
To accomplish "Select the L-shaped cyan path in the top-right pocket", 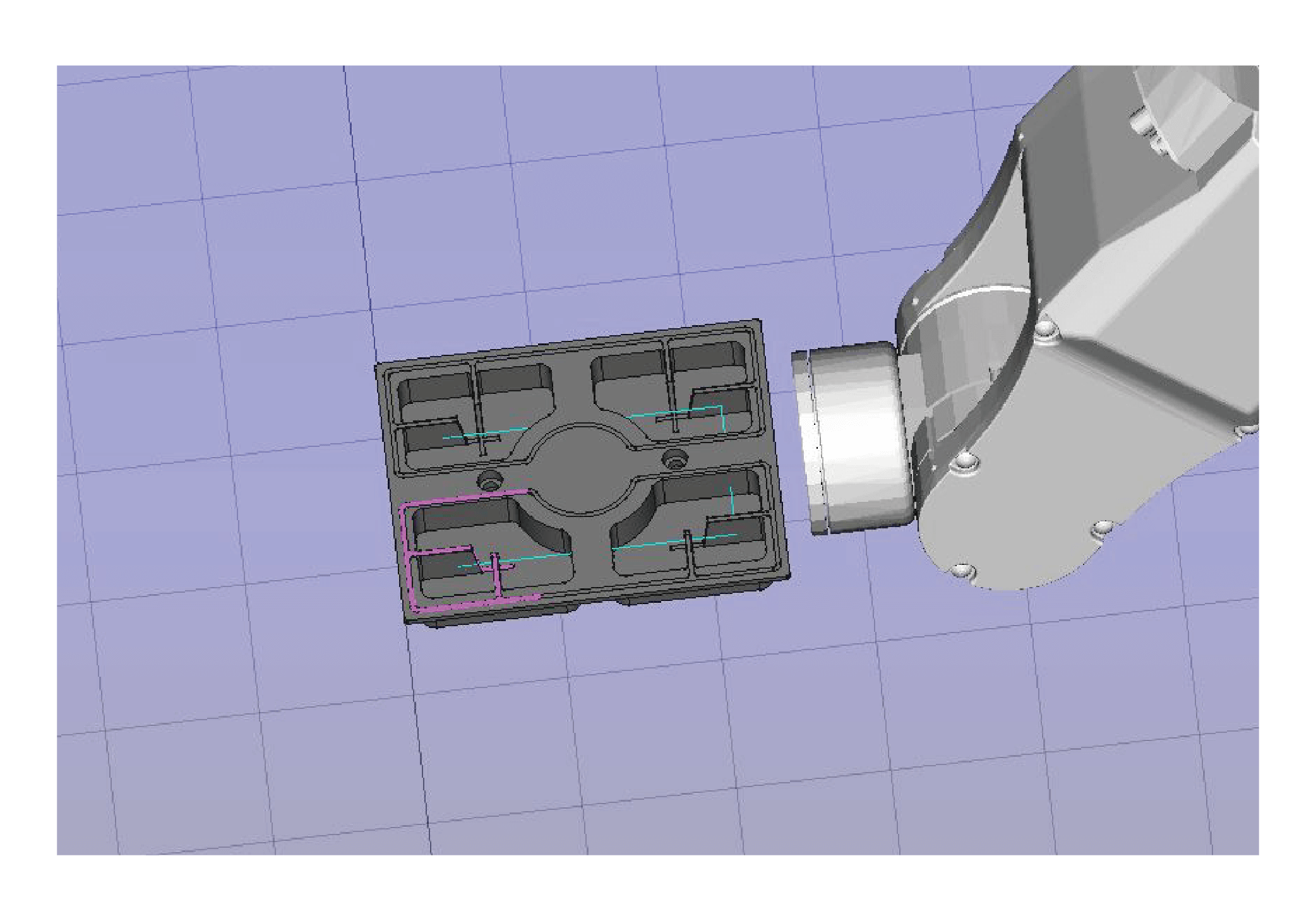I will (701, 409).
